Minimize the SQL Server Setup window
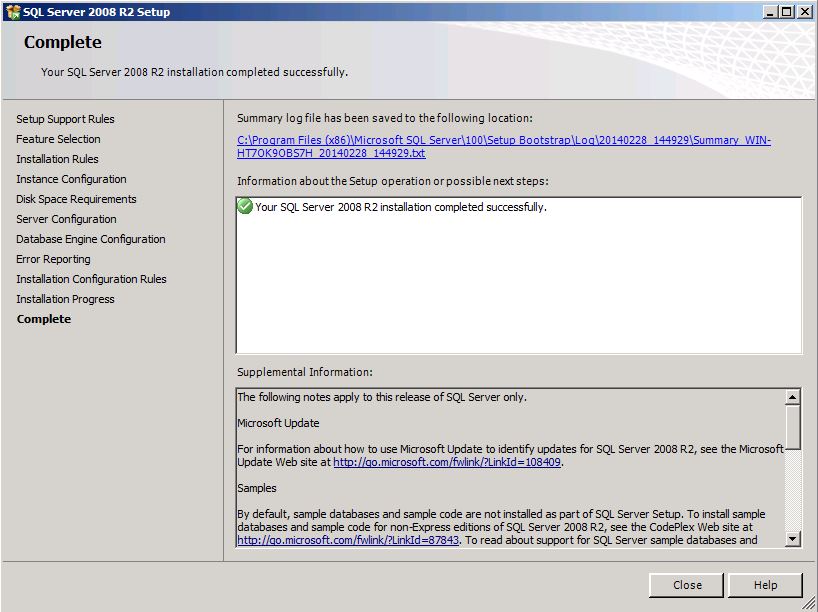This screenshot has height=612, width=818. pos(770,12)
